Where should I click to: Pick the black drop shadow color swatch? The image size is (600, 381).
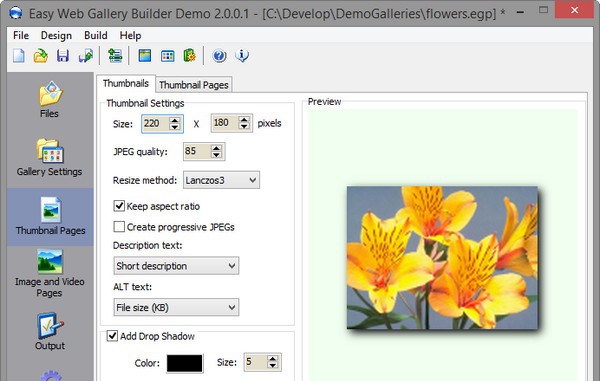click(x=184, y=363)
